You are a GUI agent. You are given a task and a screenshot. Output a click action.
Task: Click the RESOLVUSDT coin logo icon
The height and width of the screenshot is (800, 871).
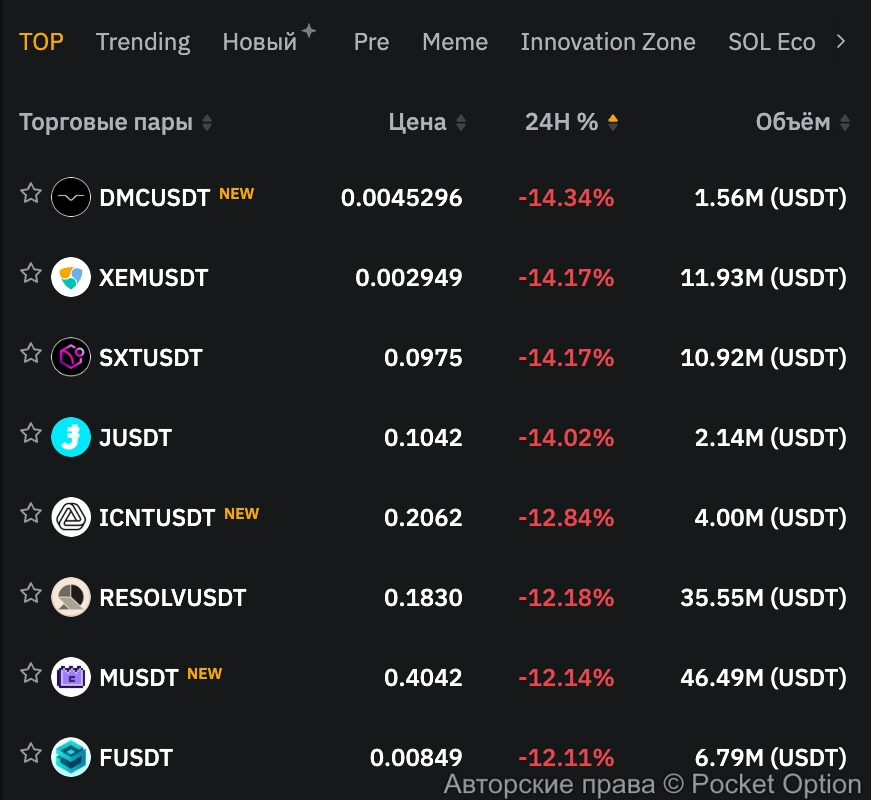coord(71,597)
